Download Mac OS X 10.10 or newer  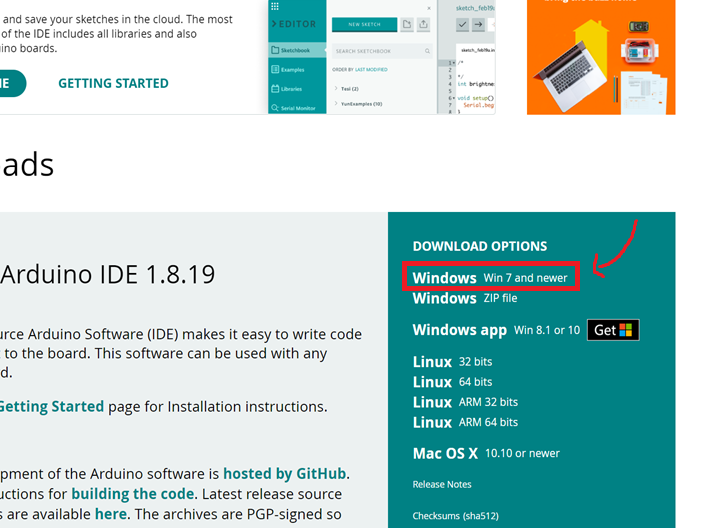coord(486,453)
